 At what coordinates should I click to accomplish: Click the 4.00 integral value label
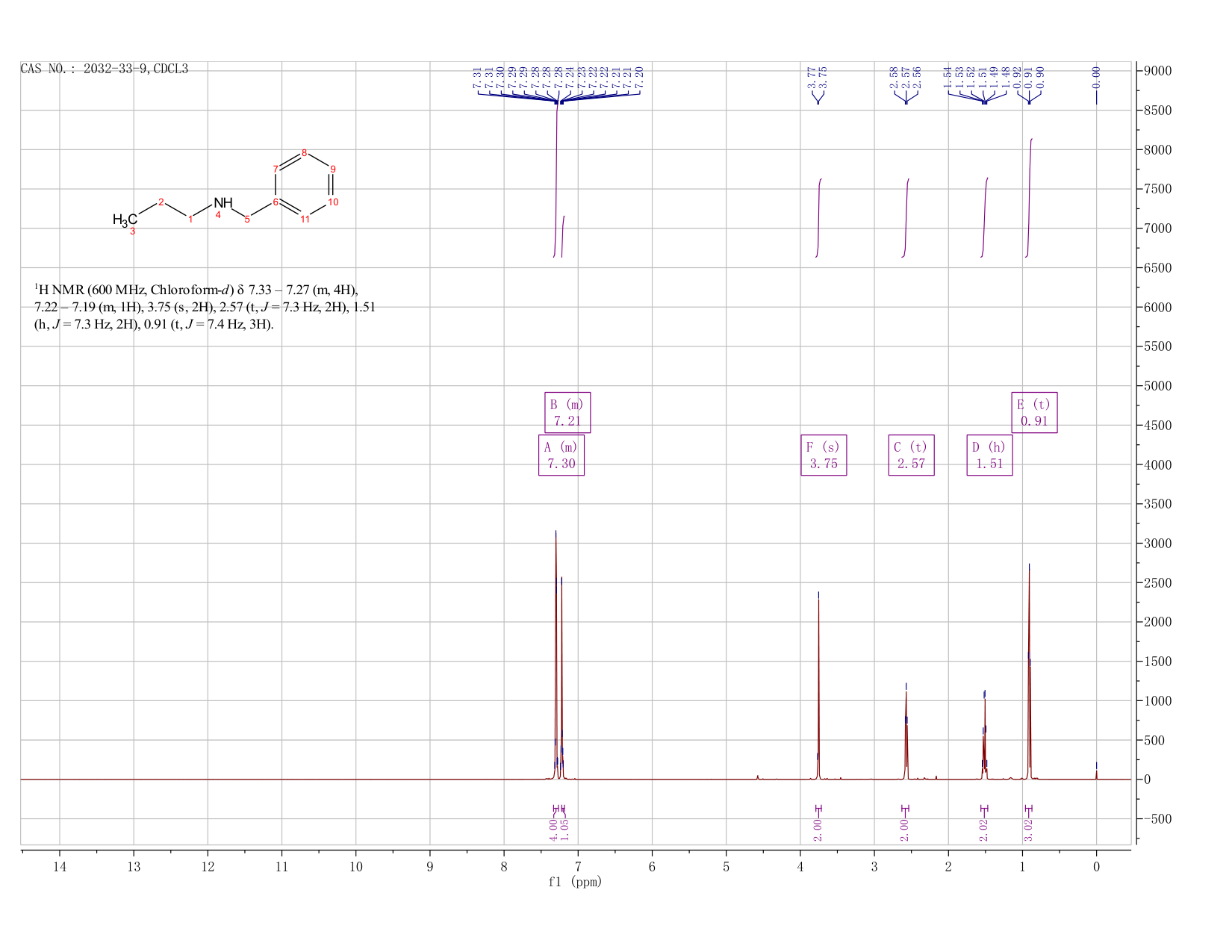point(553,830)
